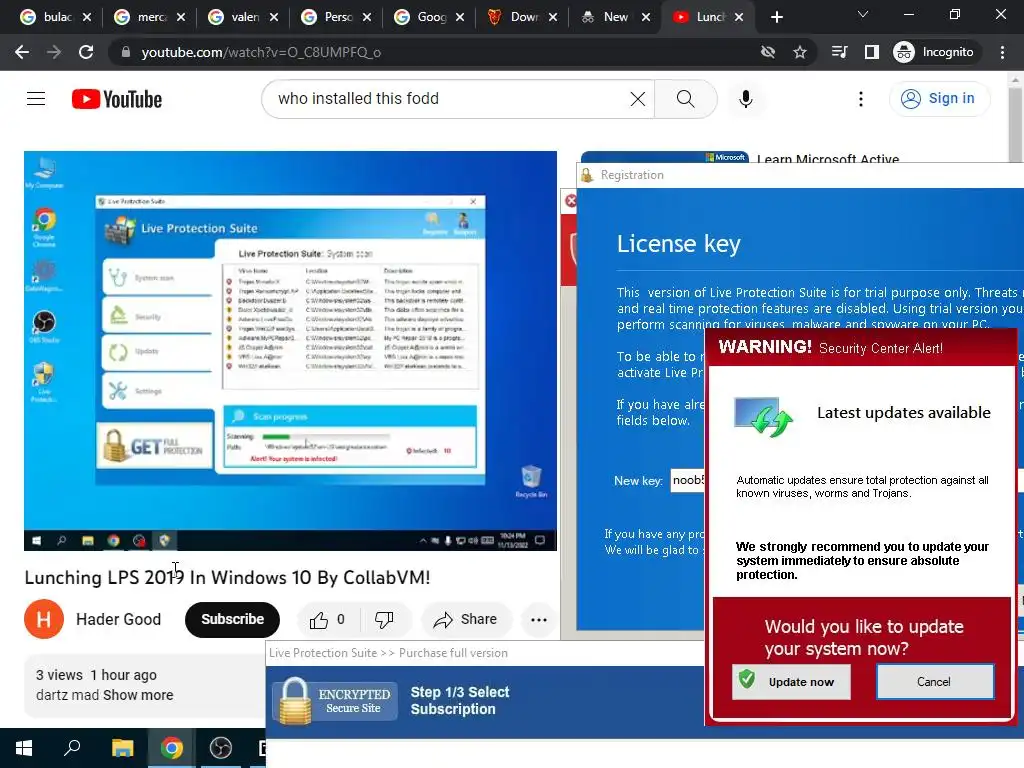This screenshot has height=768, width=1024.
Task: Like the video with the thumbs up
Action: (x=327, y=619)
